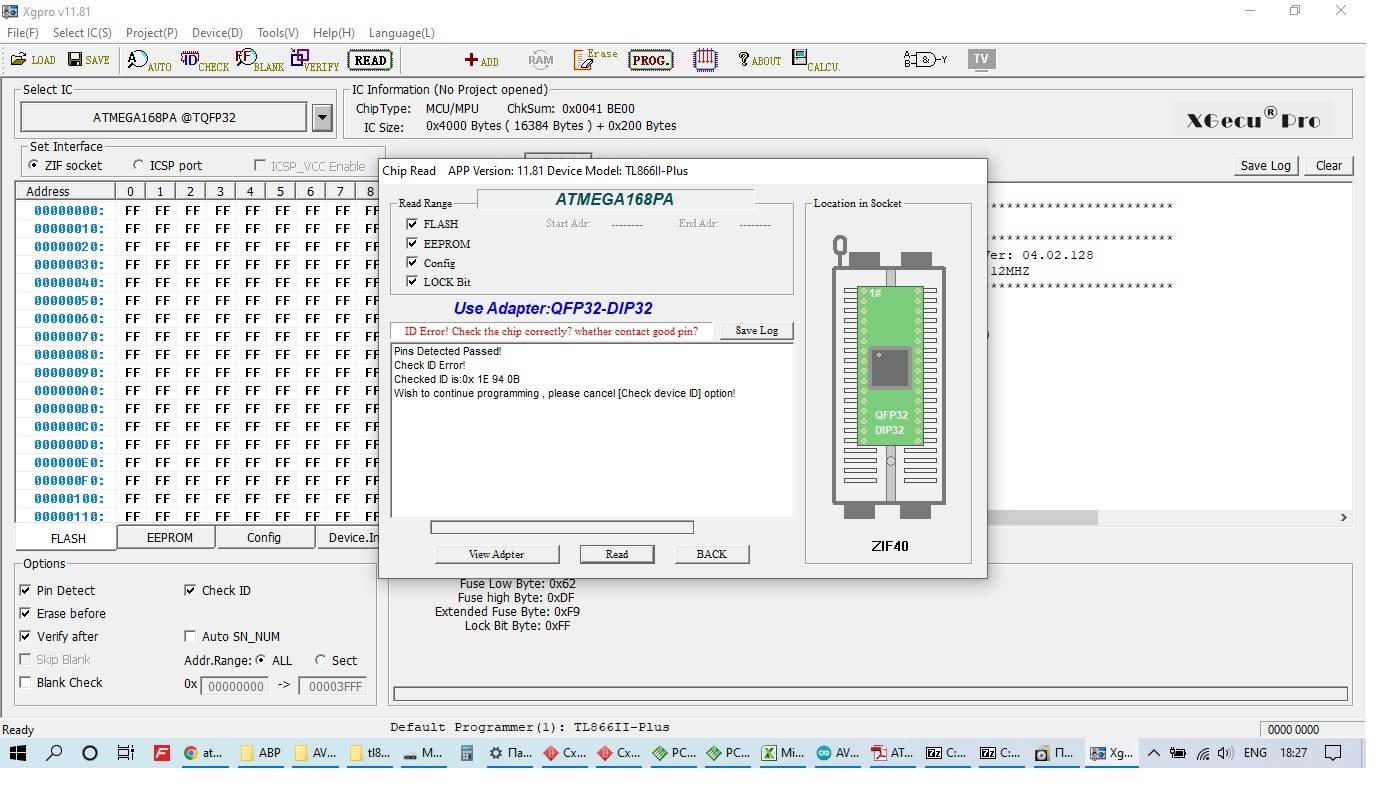1392x800 pixels.
Task: Click the SAVE toolbar icon
Action: coord(88,60)
